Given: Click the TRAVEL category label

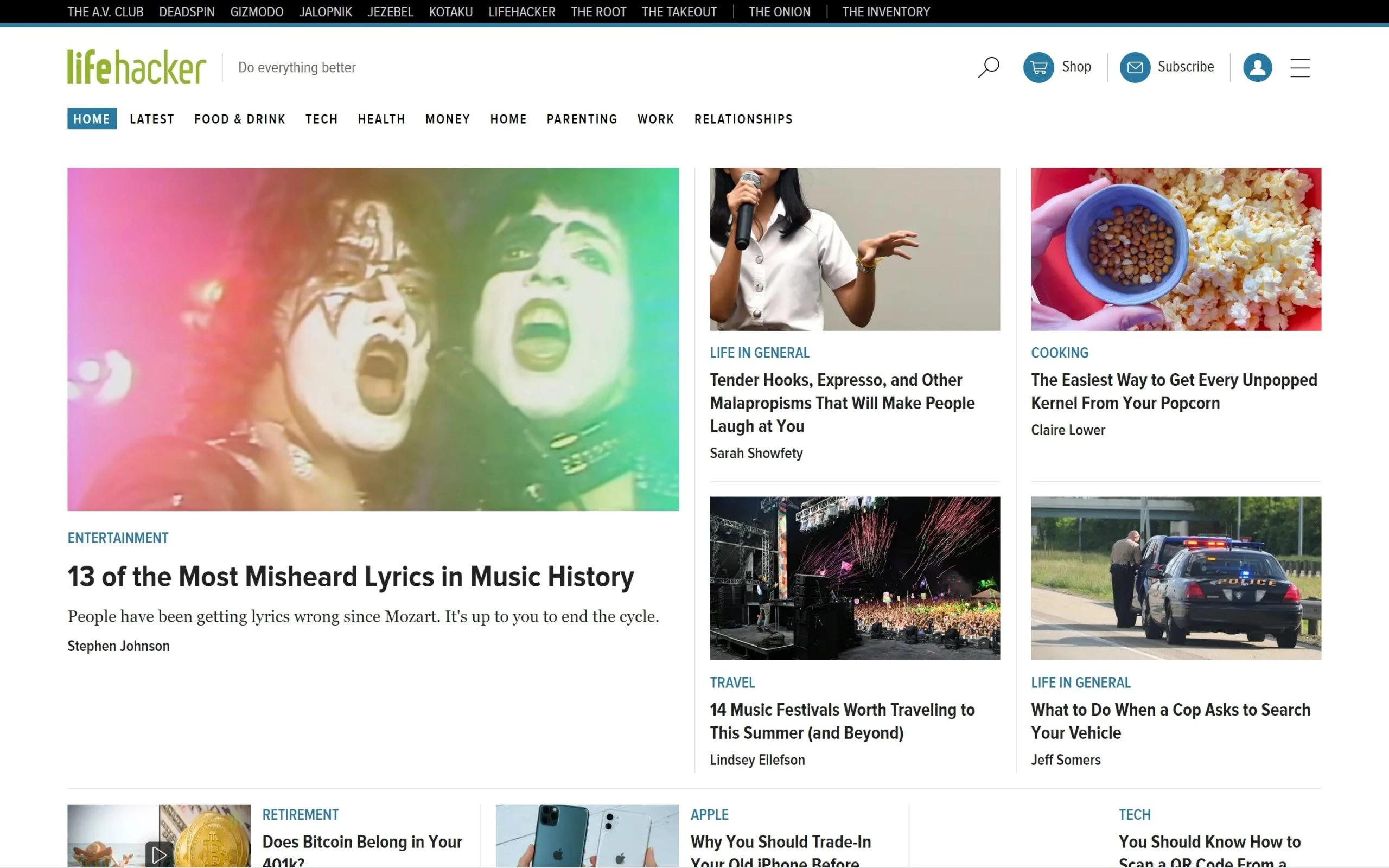Looking at the screenshot, I should [x=732, y=682].
